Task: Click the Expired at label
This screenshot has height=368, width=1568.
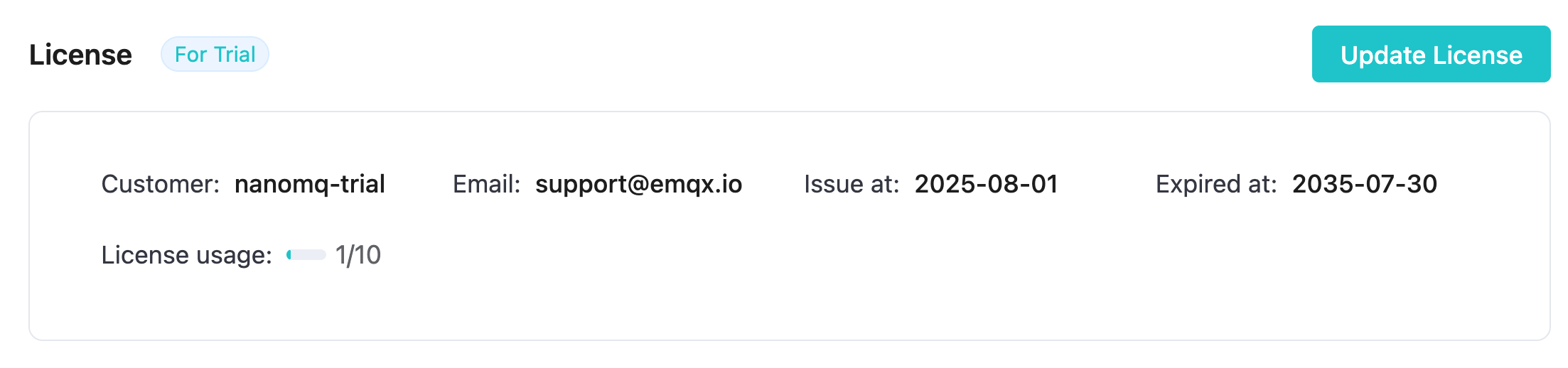Action: click(1216, 184)
